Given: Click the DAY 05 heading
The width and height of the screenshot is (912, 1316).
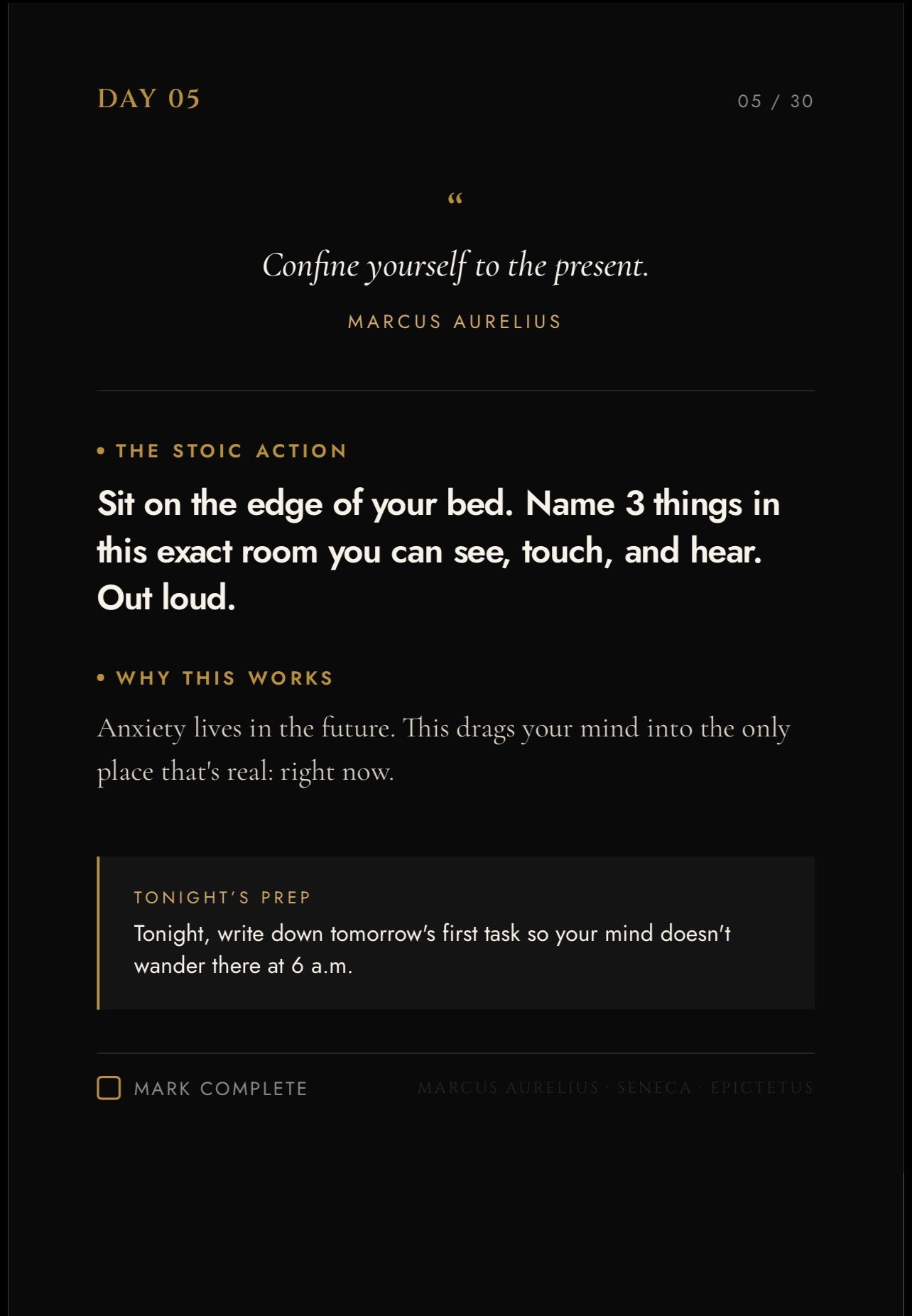Looking at the screenshot, I should 148,99.
